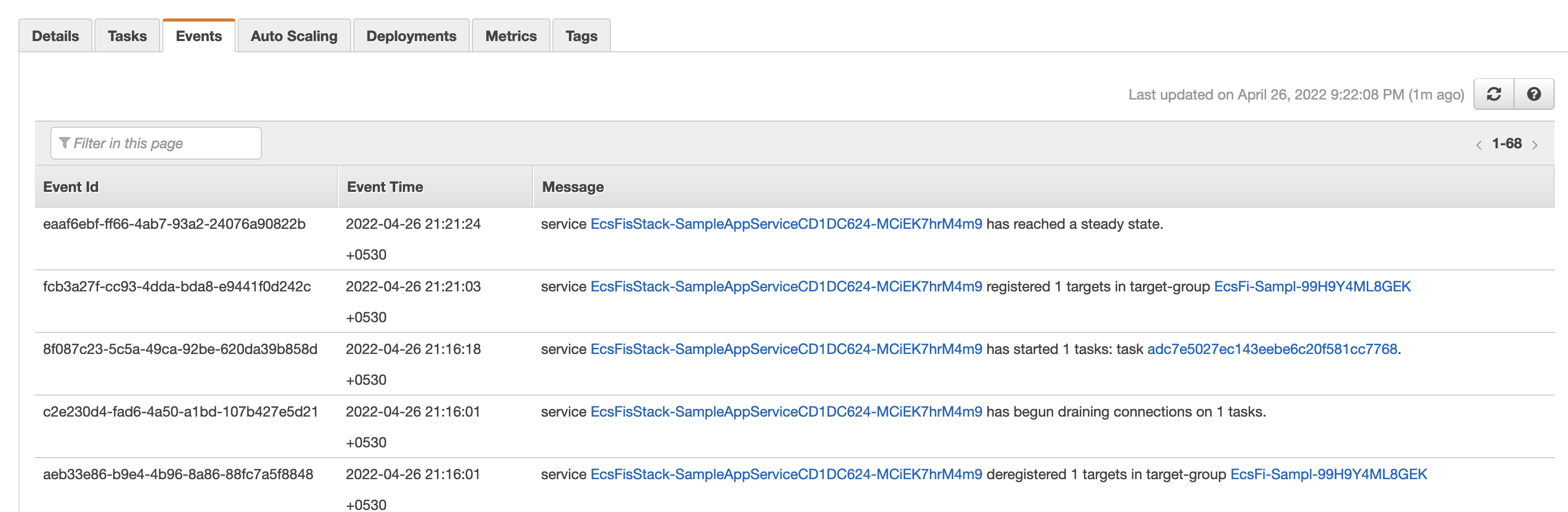Go to next page of events

pyautogui.click(x=1535, y=145)
